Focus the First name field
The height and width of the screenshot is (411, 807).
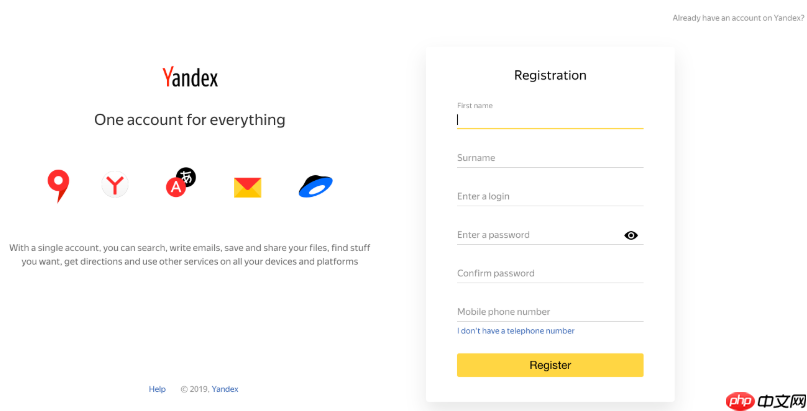[549, 119]
